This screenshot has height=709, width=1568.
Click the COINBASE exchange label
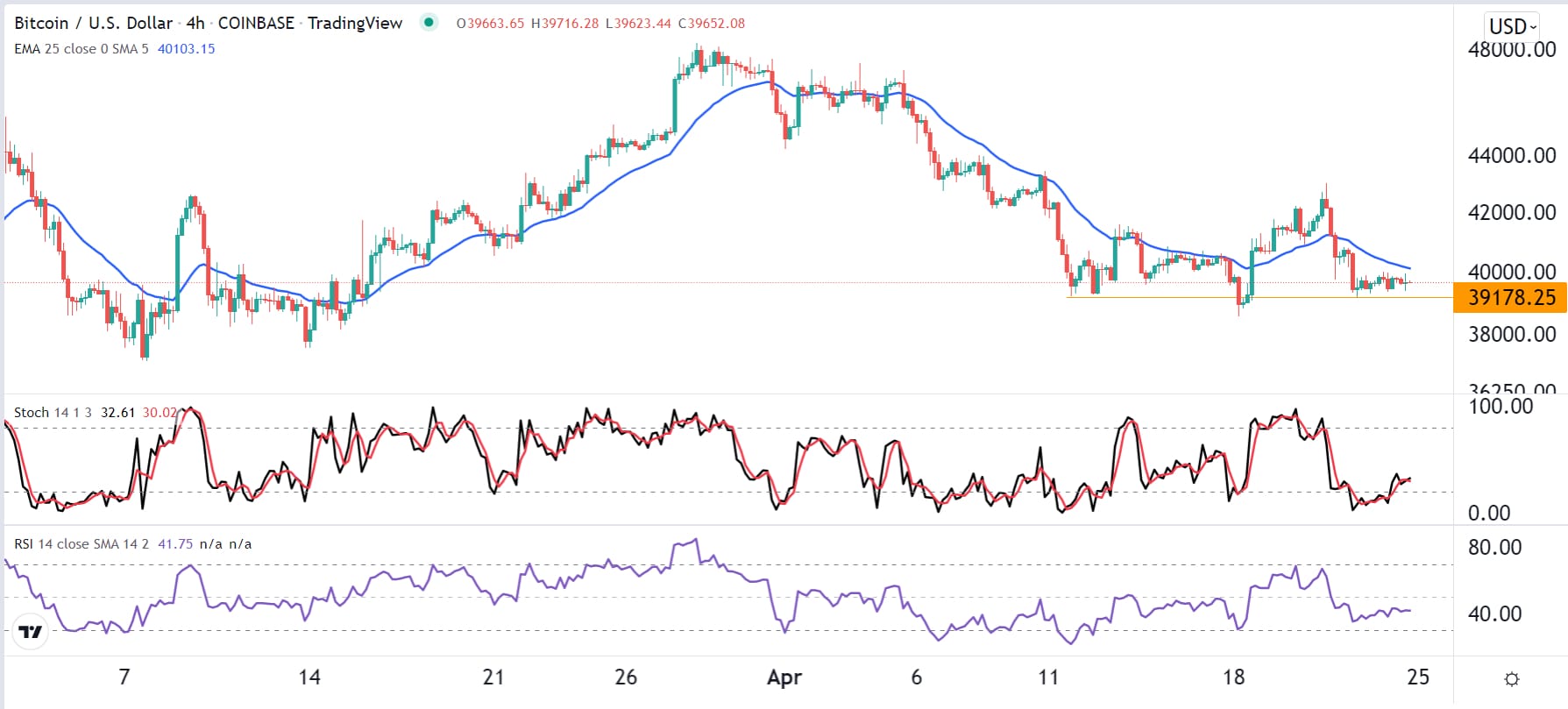tap(256, 23)
